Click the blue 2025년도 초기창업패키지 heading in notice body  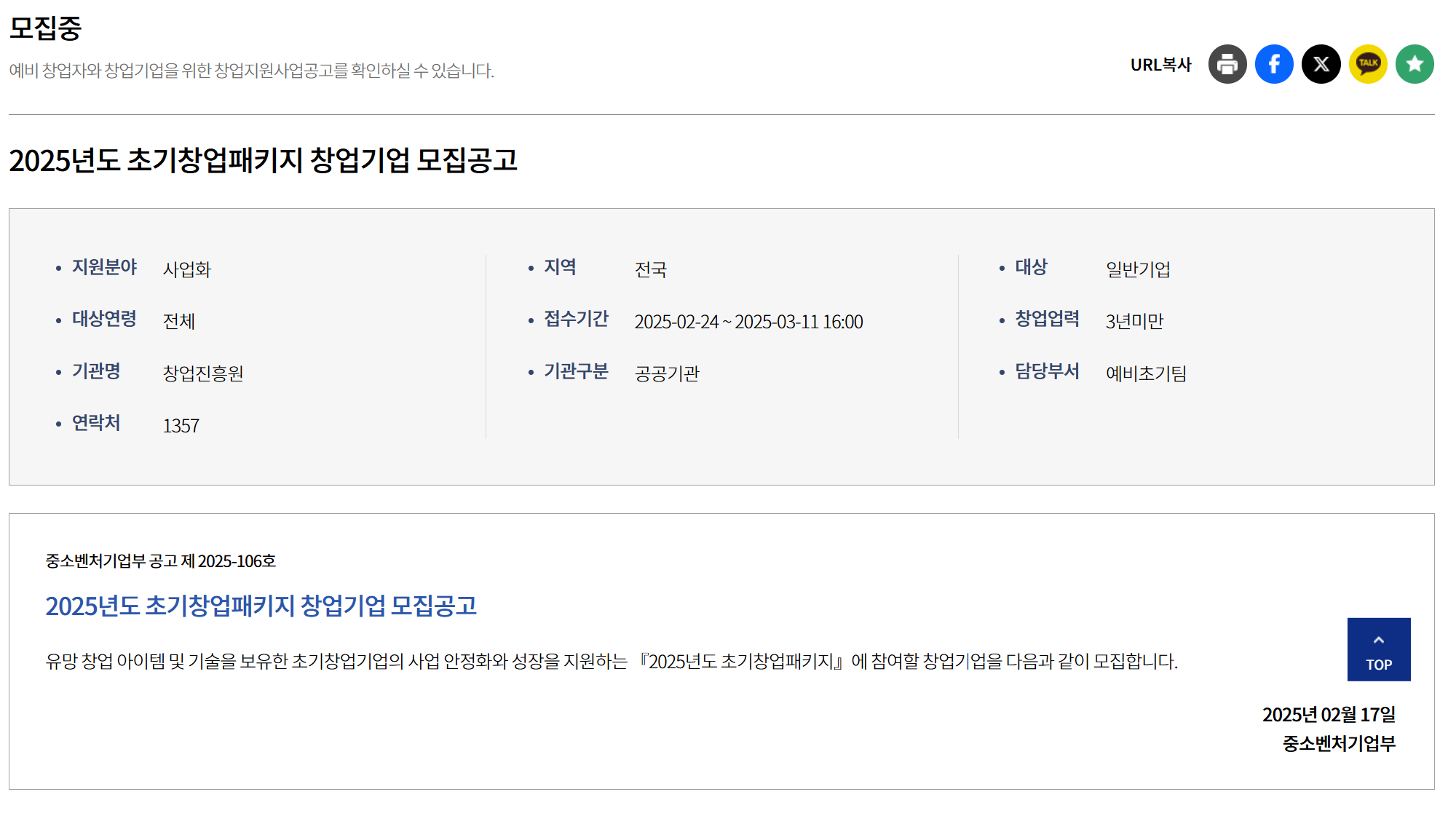[261, 606]
